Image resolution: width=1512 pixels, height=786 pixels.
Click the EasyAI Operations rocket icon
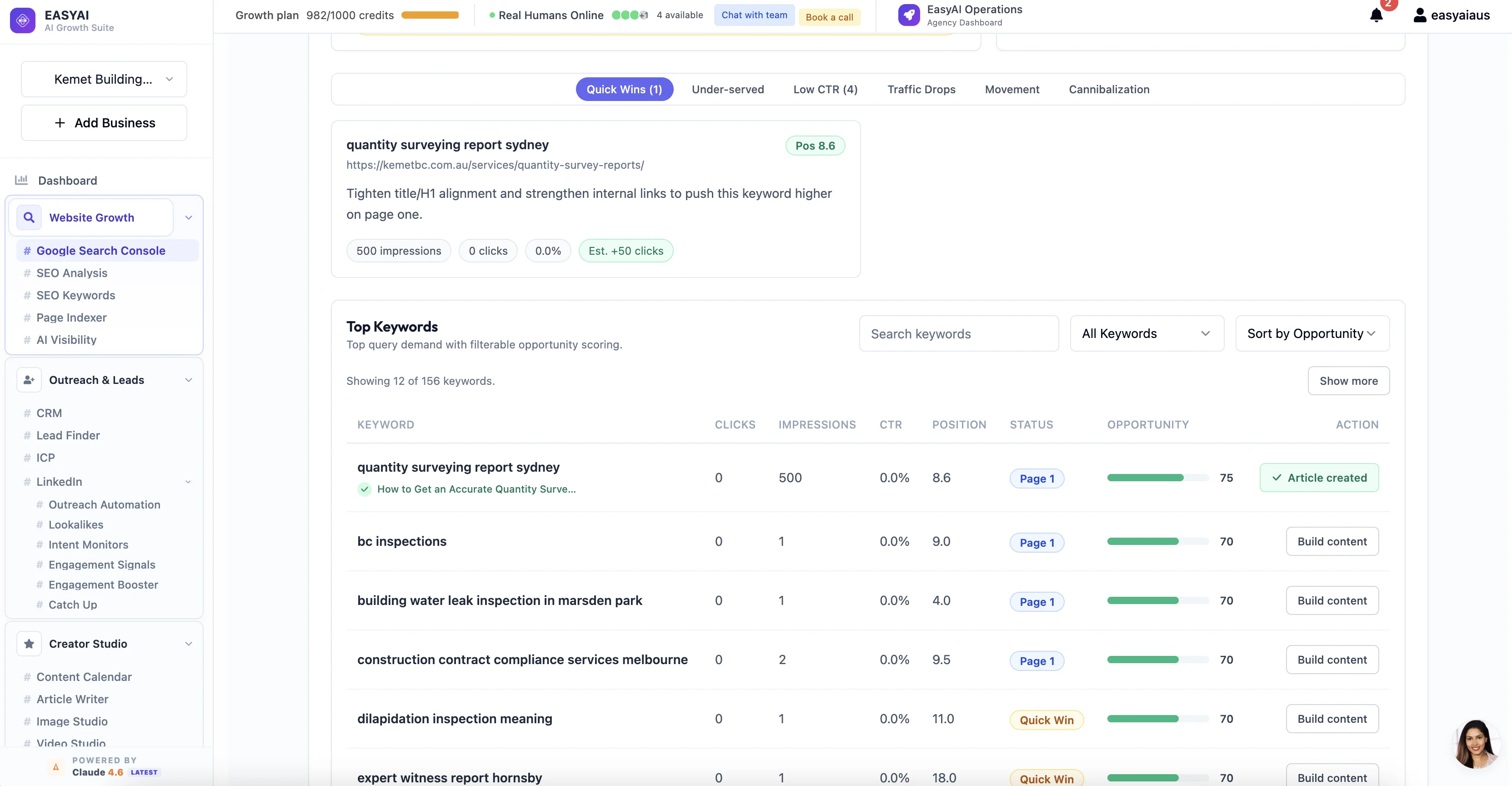[x=909, y=15]
